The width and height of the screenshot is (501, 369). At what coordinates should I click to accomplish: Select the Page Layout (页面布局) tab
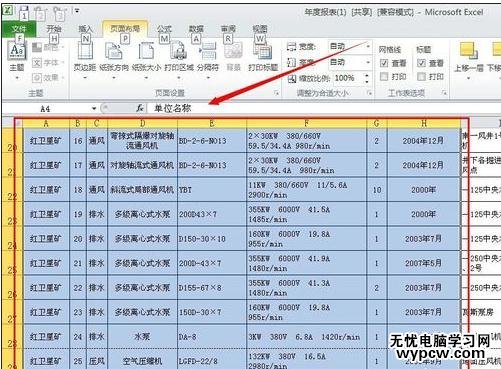[x=125, y=29]
